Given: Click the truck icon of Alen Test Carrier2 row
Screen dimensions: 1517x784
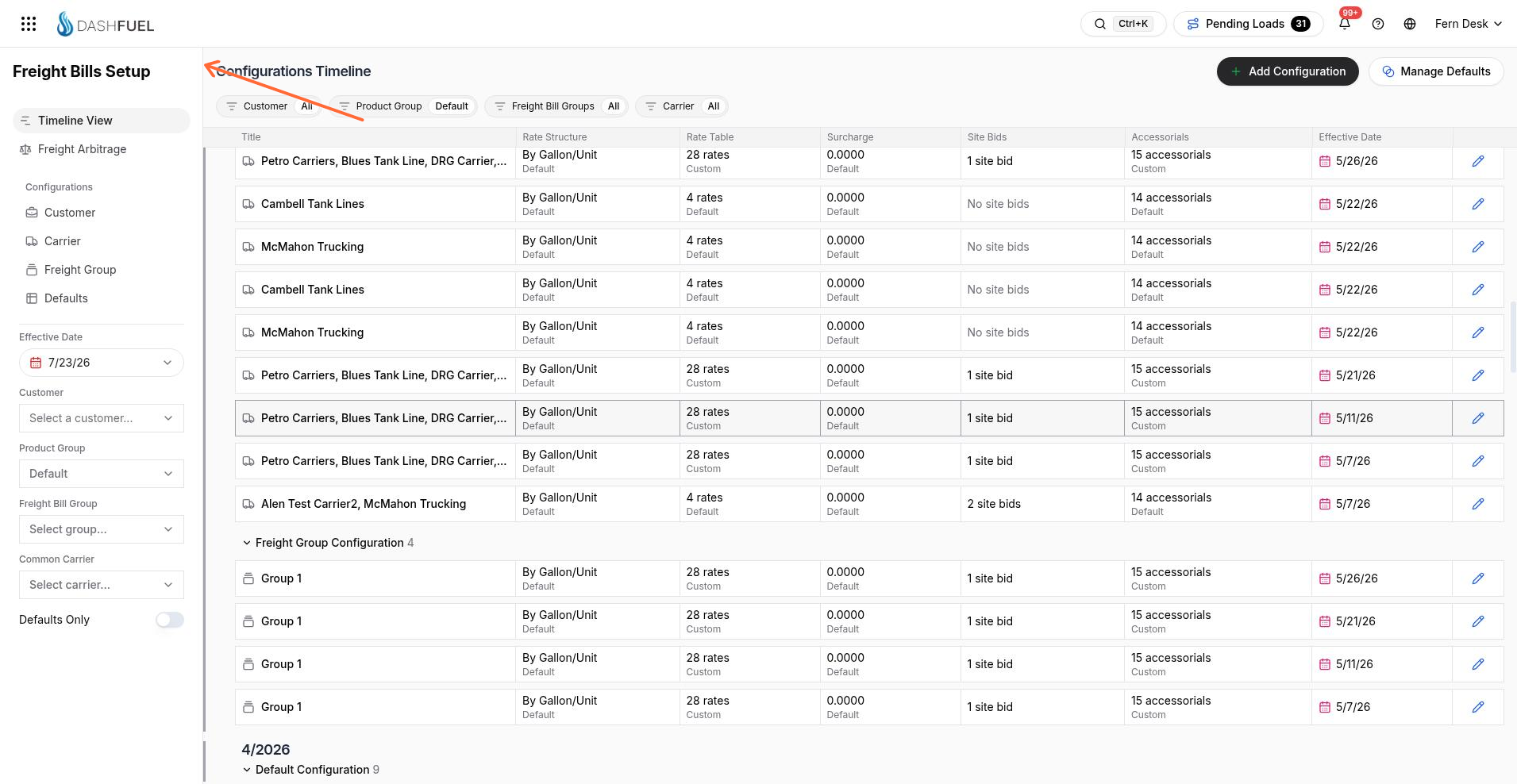Looking at the screenshot, I should click(x=248, y=504).
